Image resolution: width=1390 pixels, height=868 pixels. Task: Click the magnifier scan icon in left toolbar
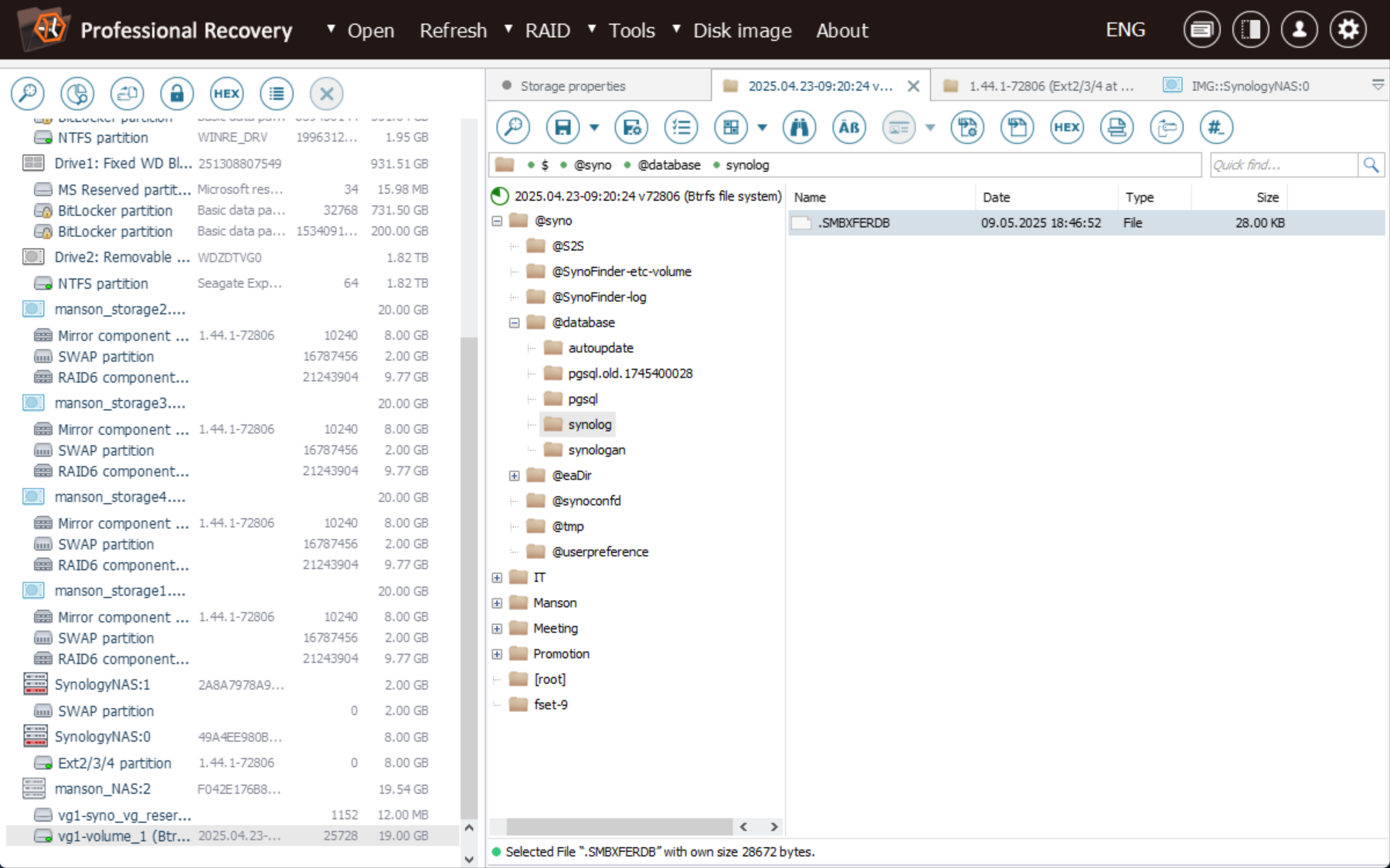pos(28,93)
